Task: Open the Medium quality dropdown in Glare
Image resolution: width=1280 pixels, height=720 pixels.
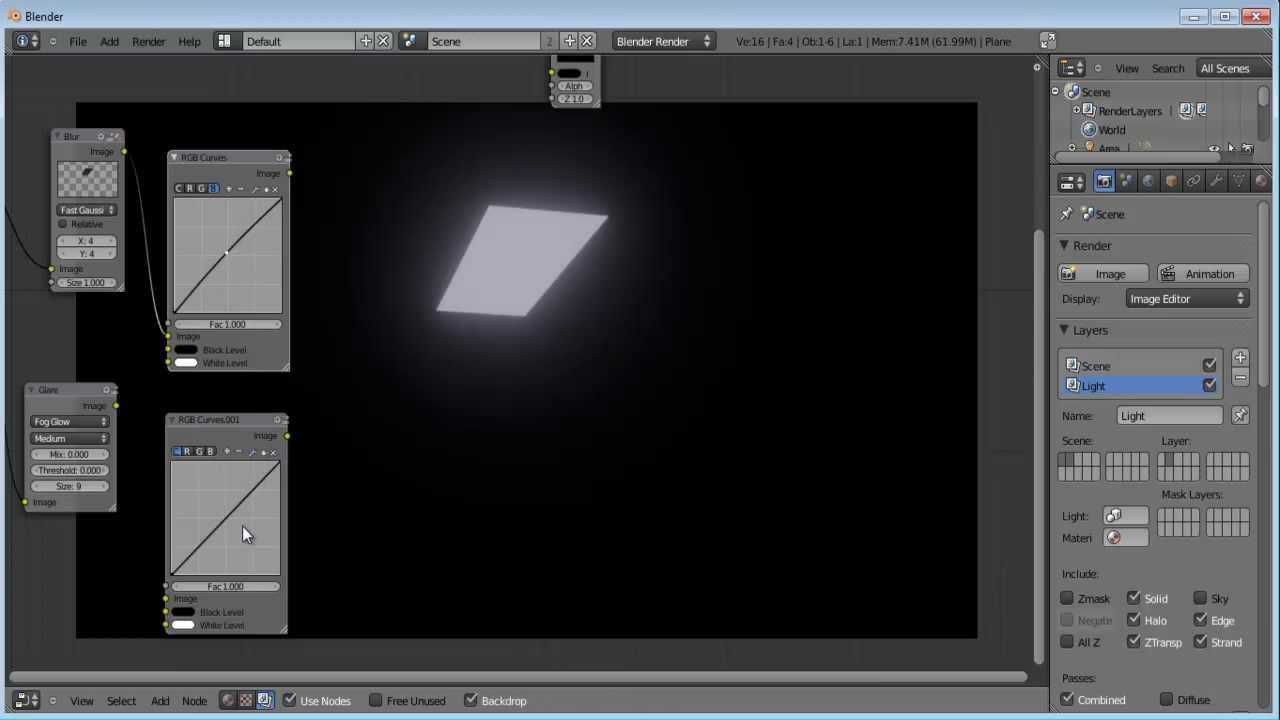Action: [x=69, y=438]
